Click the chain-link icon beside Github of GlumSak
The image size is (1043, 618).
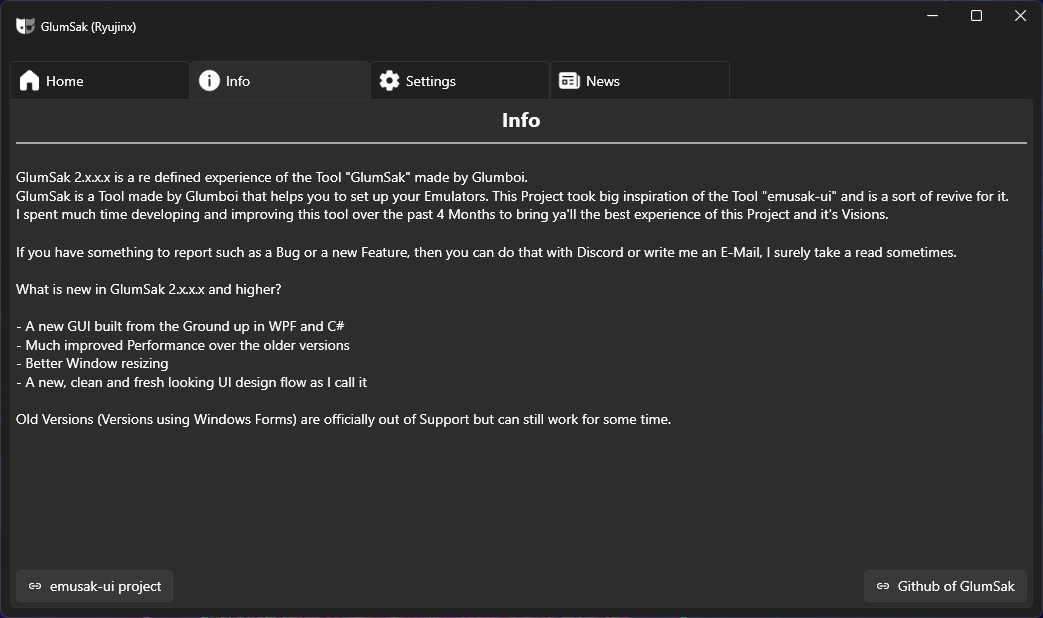tap(883, 586)
